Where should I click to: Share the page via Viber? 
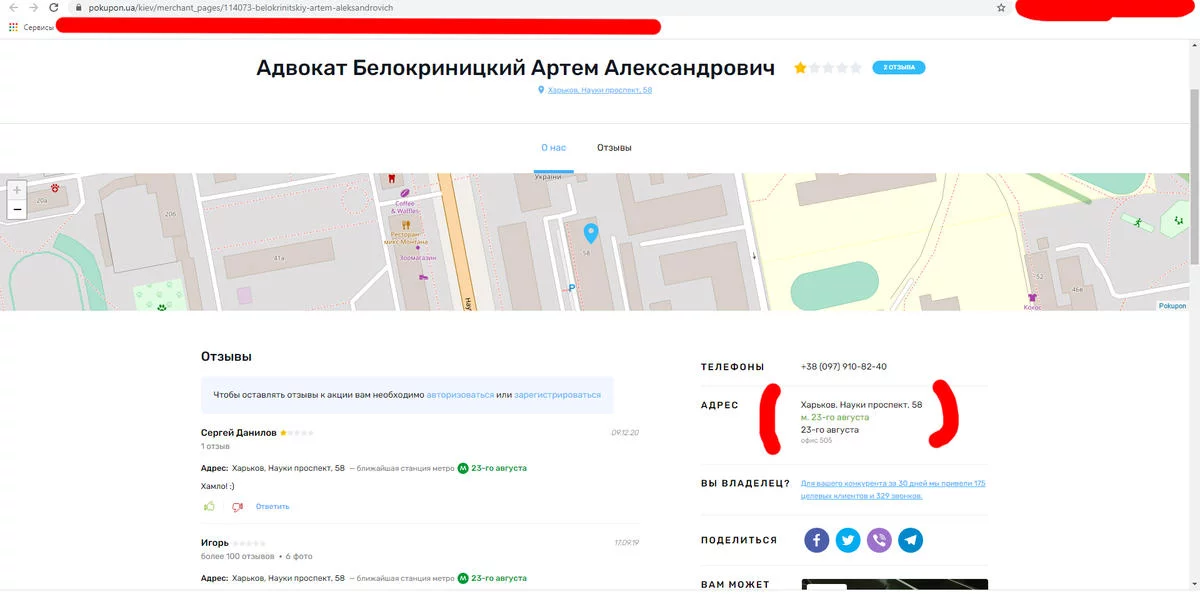[879, 540]
